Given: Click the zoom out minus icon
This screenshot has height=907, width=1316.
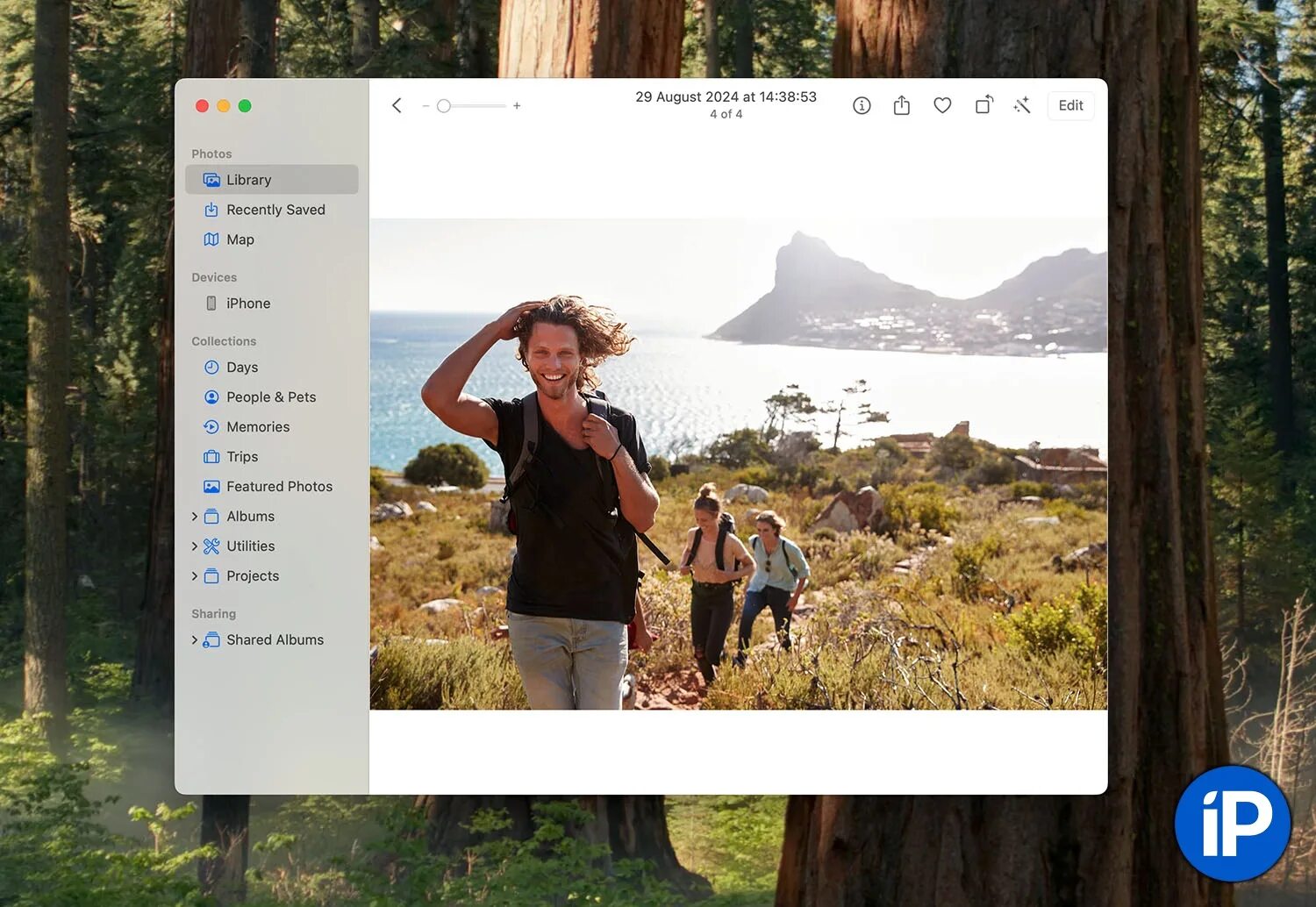Looking at the screenshot, I should point(426,106).
